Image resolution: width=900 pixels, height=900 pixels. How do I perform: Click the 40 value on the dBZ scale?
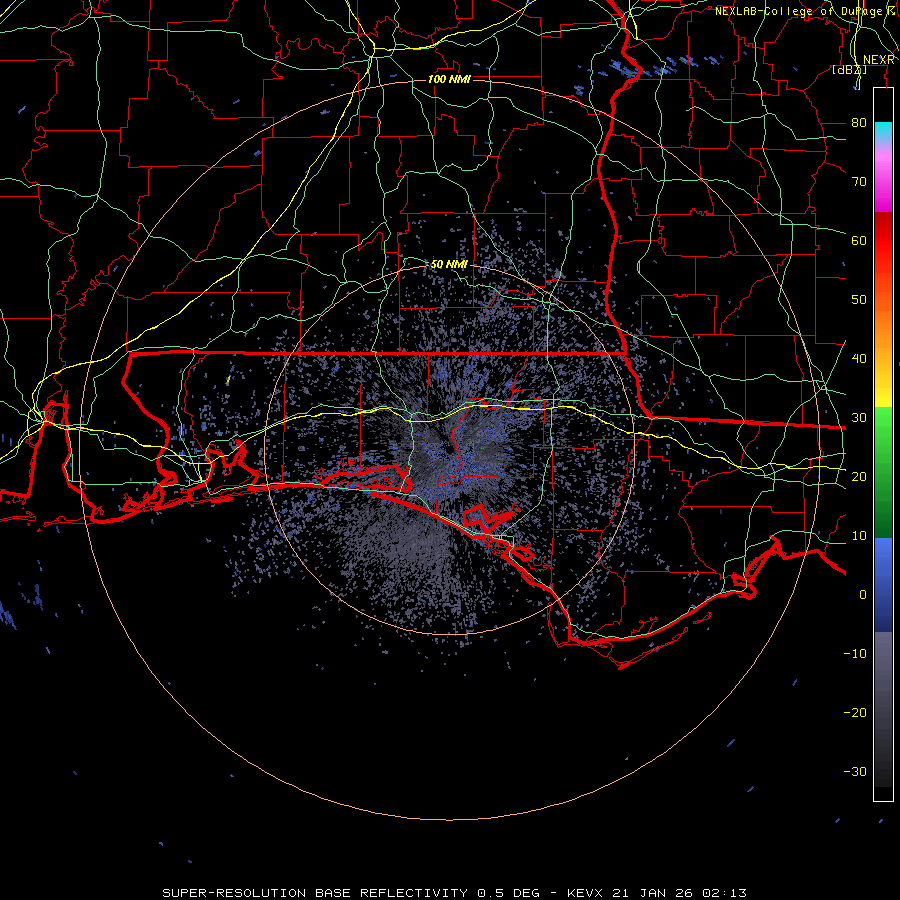click(x=859, y=358)
